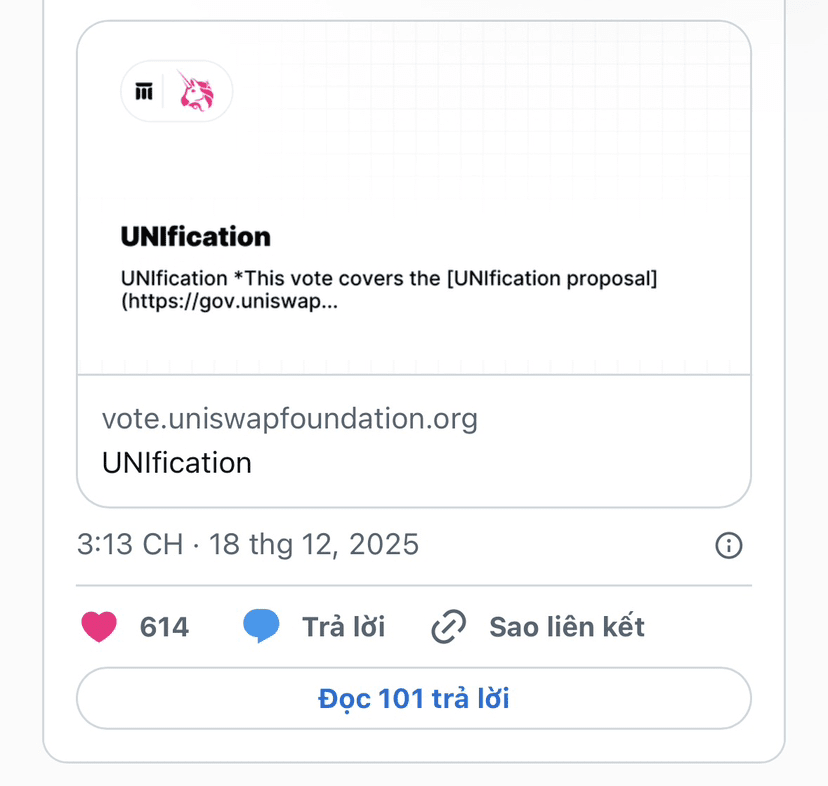828x786 pixels.
Task: Click the pink heart like icon
Action: pyautogui.click(x=98, y=627)
